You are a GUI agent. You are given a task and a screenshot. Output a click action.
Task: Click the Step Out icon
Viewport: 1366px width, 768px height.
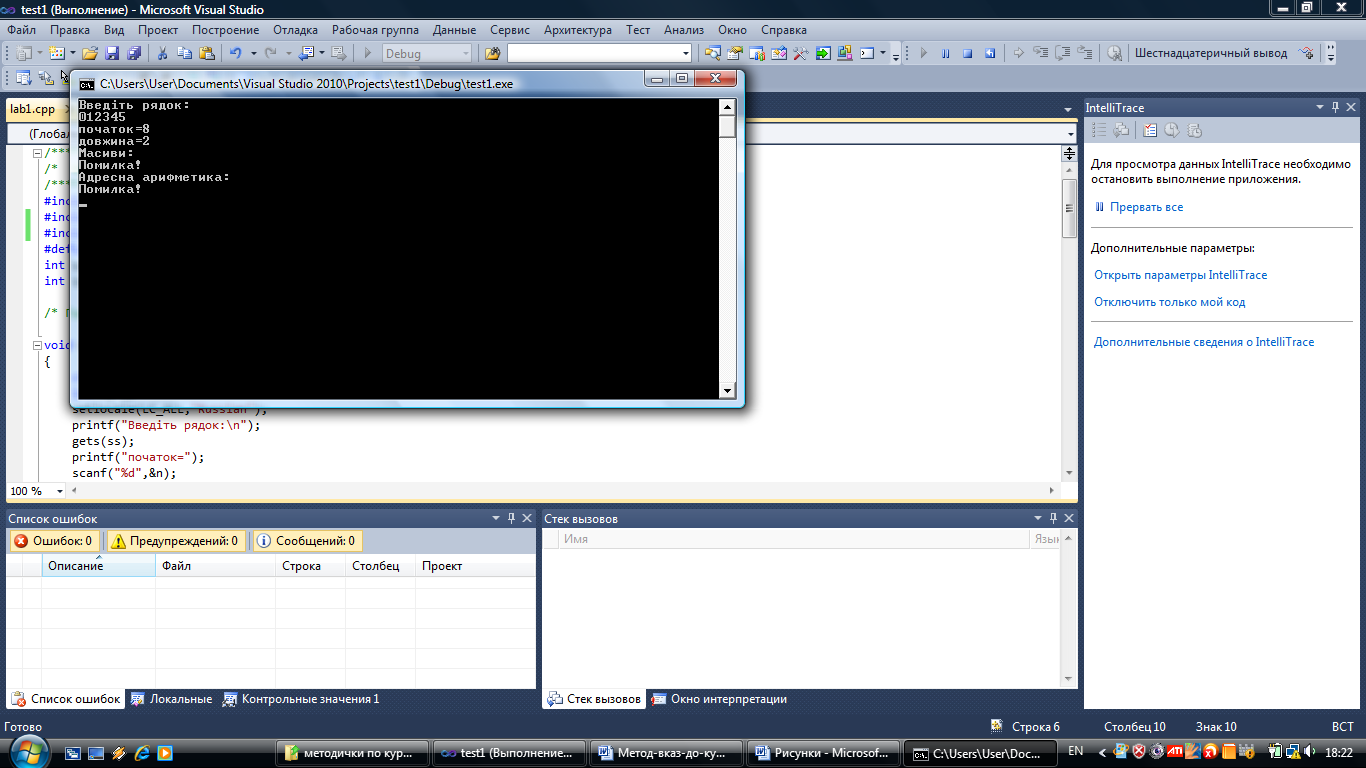[1085, 53]
